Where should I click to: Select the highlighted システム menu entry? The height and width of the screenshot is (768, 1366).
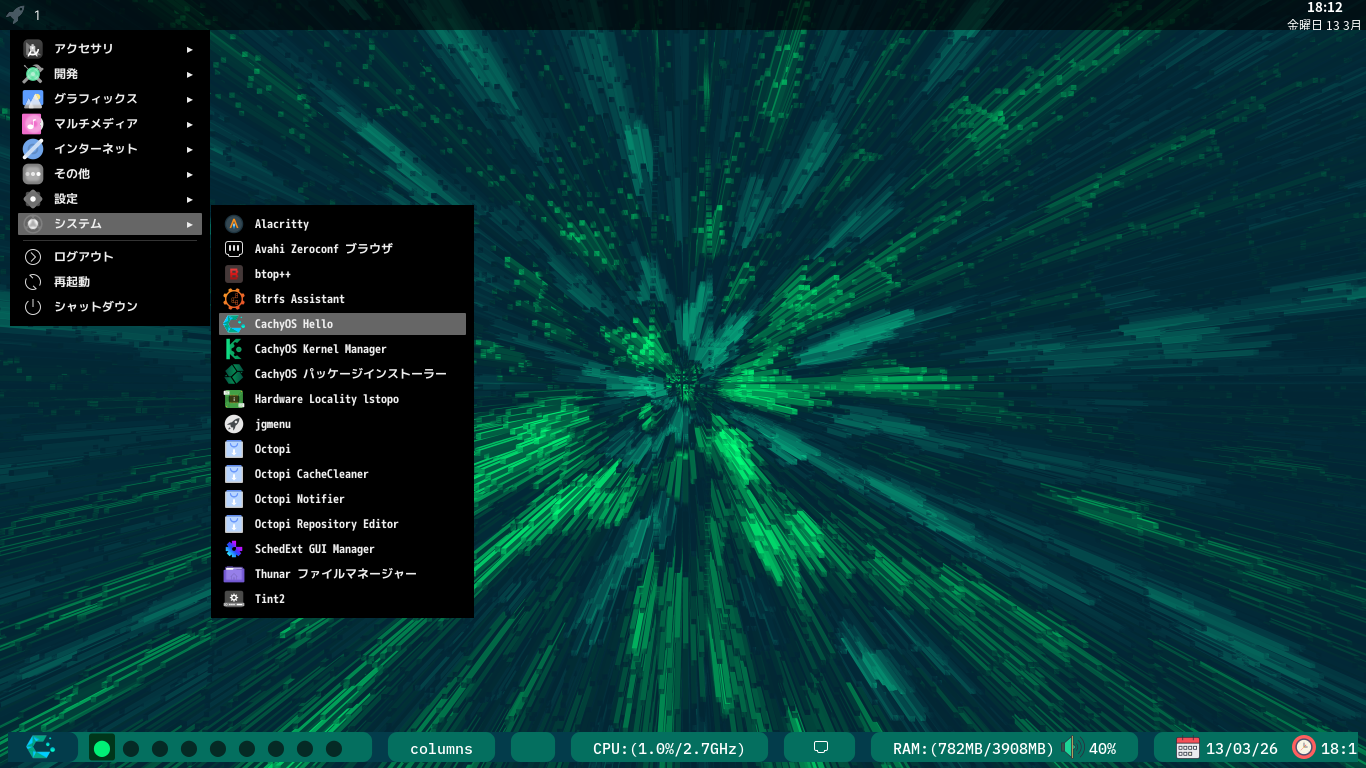pyautogui.click(x=110, y=224)
